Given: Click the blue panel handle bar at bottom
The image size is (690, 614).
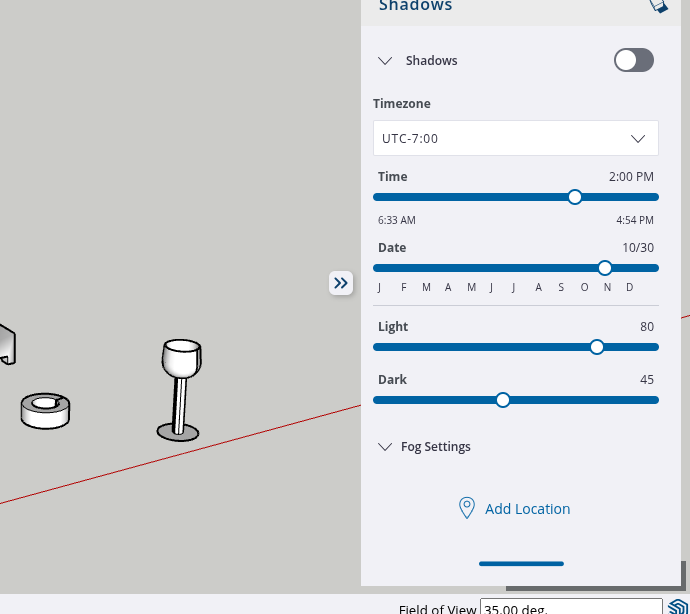Looking at the screenshot, I should 521,564.
